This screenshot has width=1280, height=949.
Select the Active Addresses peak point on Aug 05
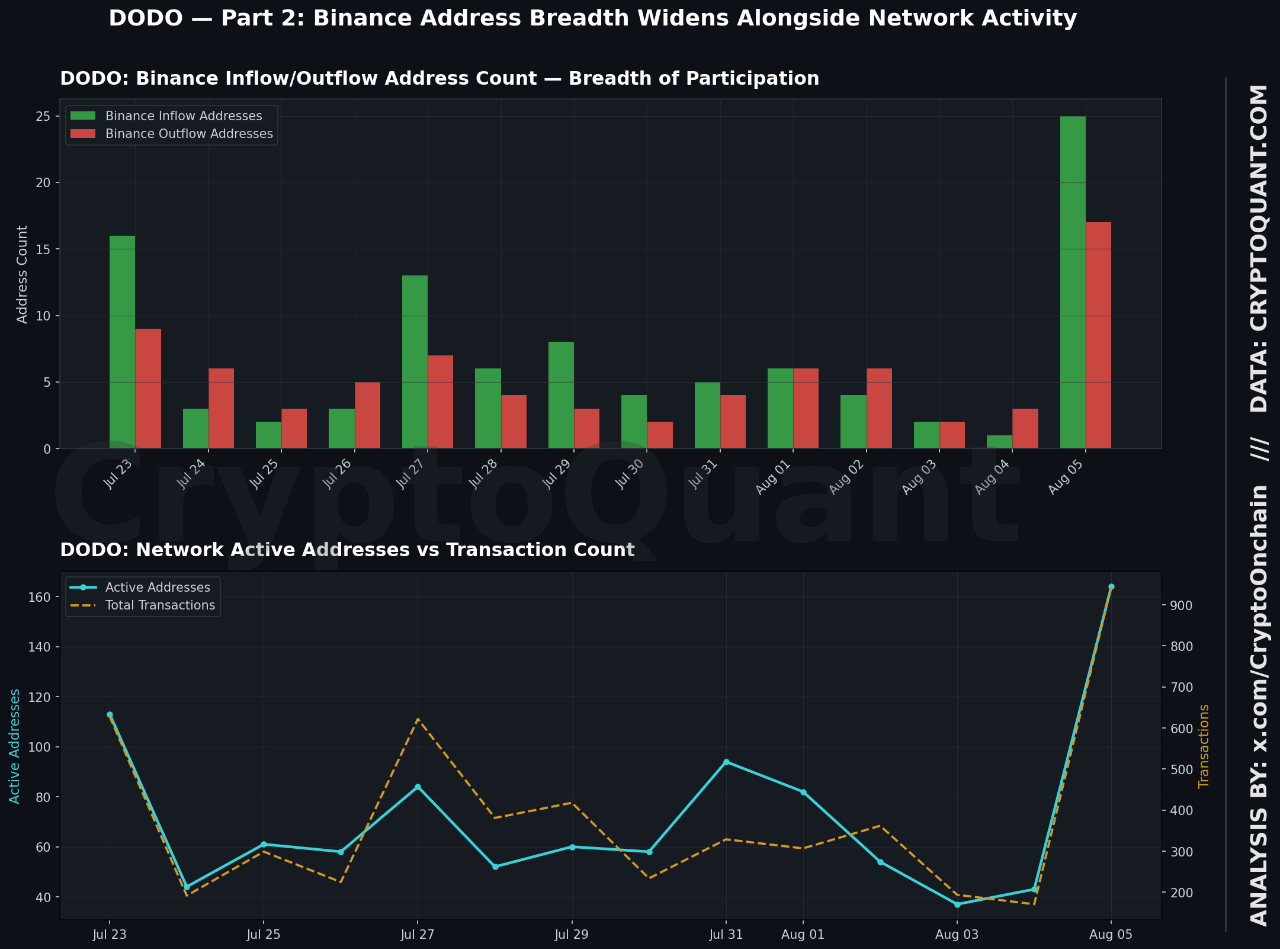click(x=1111, y=587)
